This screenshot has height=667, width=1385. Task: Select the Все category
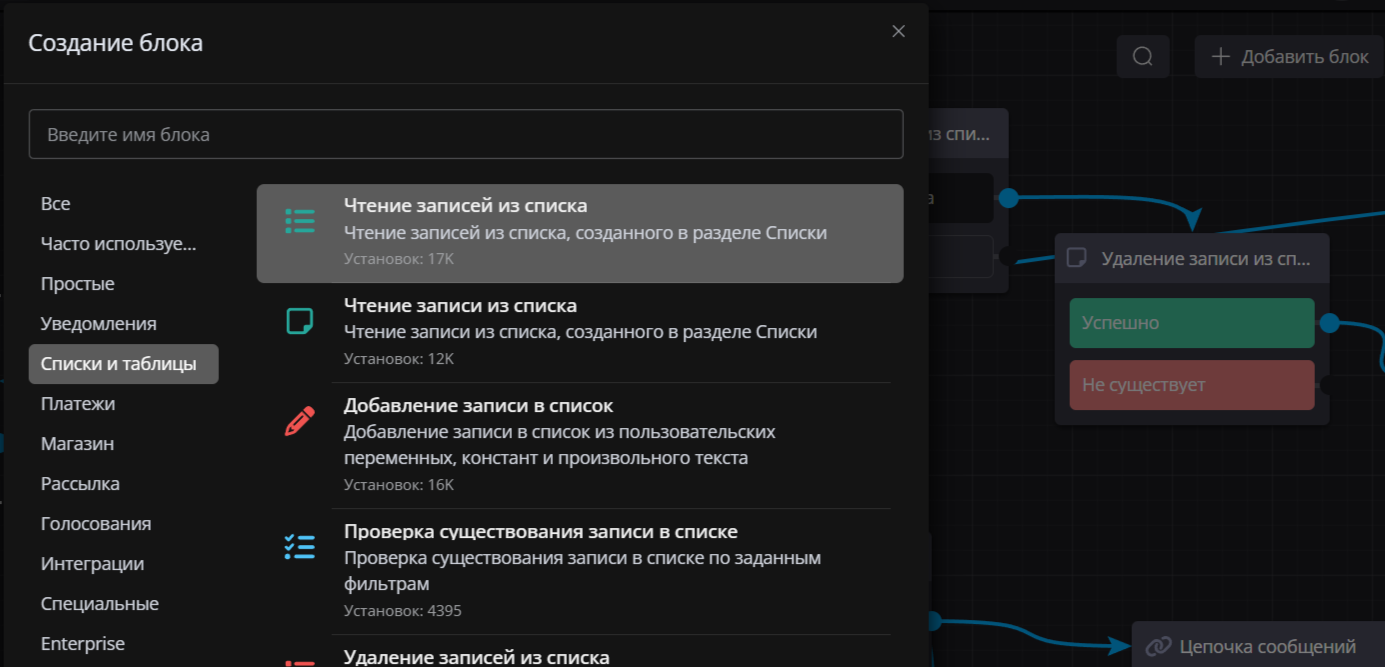[56, 204]
